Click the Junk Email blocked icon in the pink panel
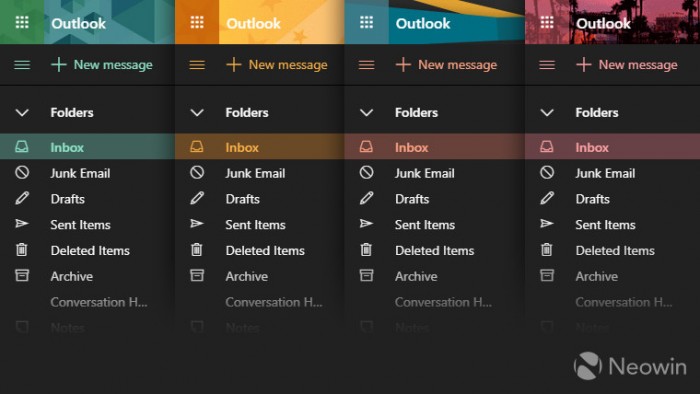 coord(547,172)
